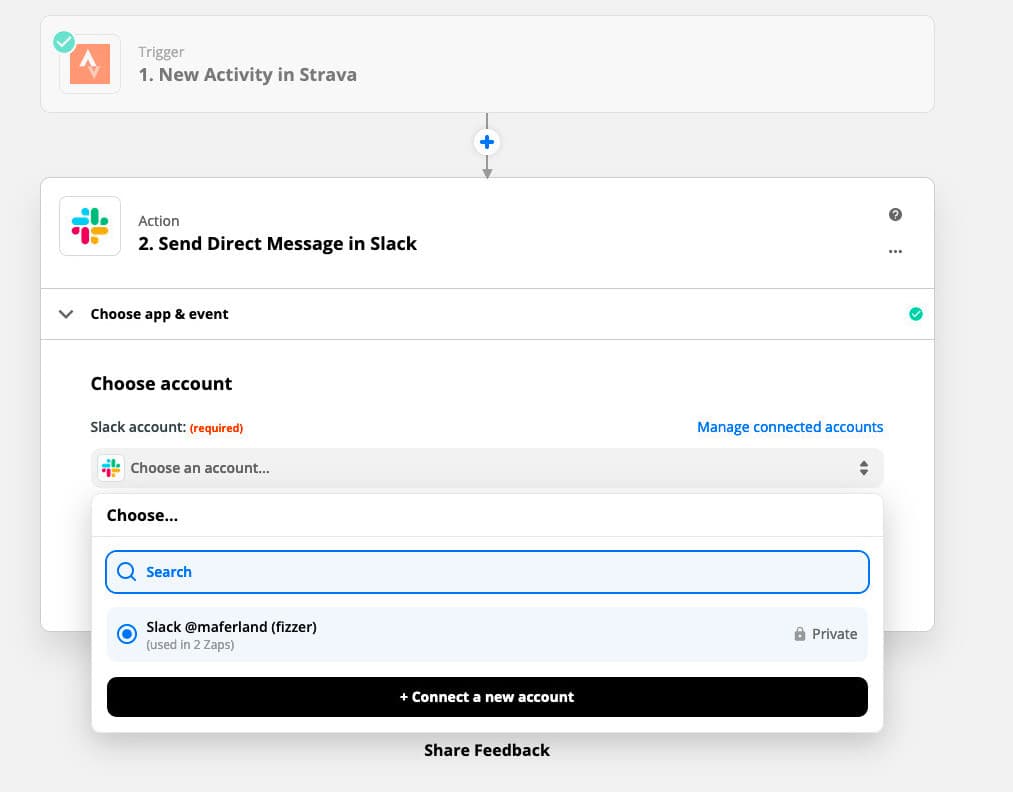This screenshot has height=792, width=1013.
Task: Click the small Slack icon in the account field
Action: [x=110, y=467]
